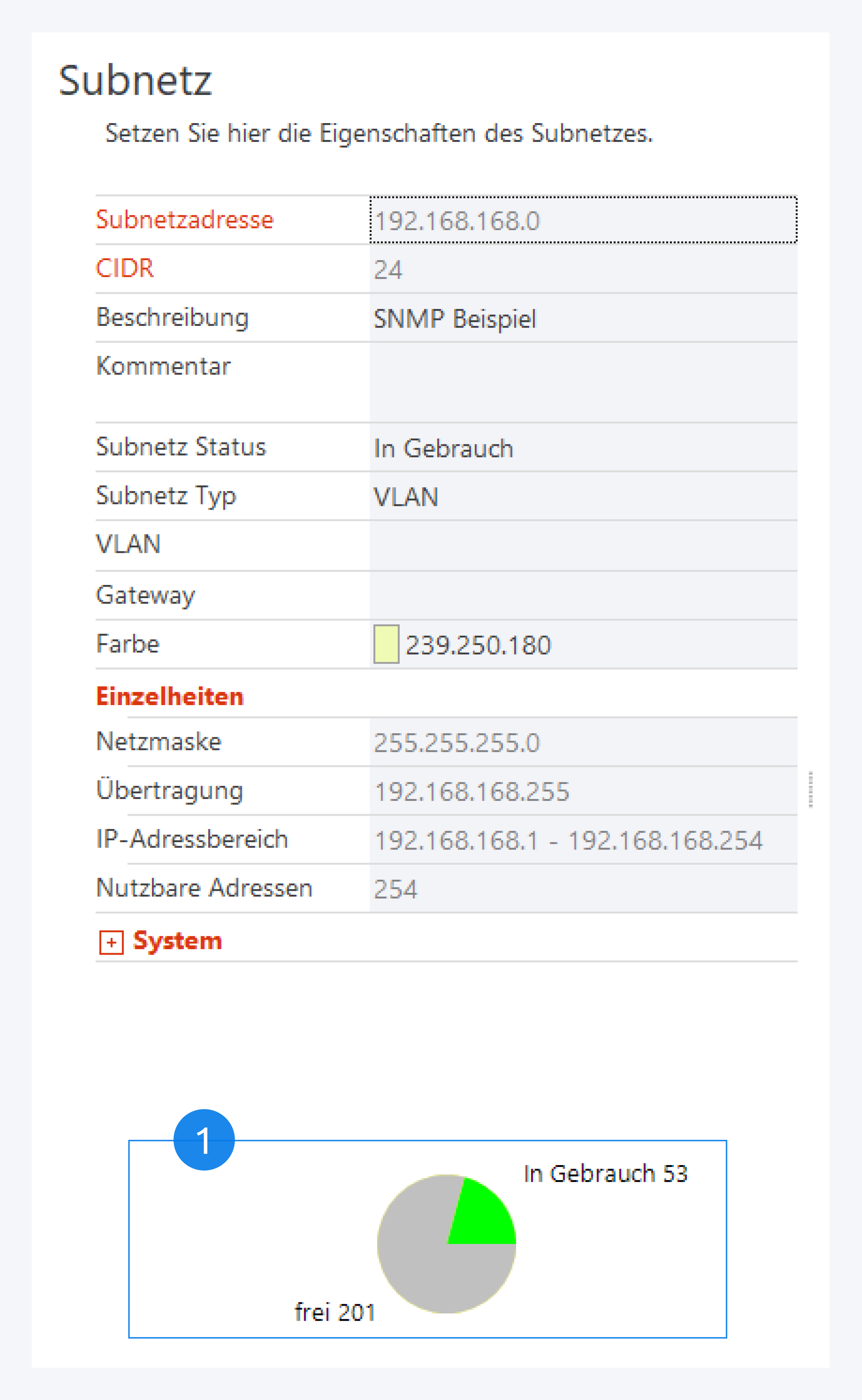This screenshot has height=1400, width=862.
Task: Click the Einzelheiten section header
Action: coord(170,696)
